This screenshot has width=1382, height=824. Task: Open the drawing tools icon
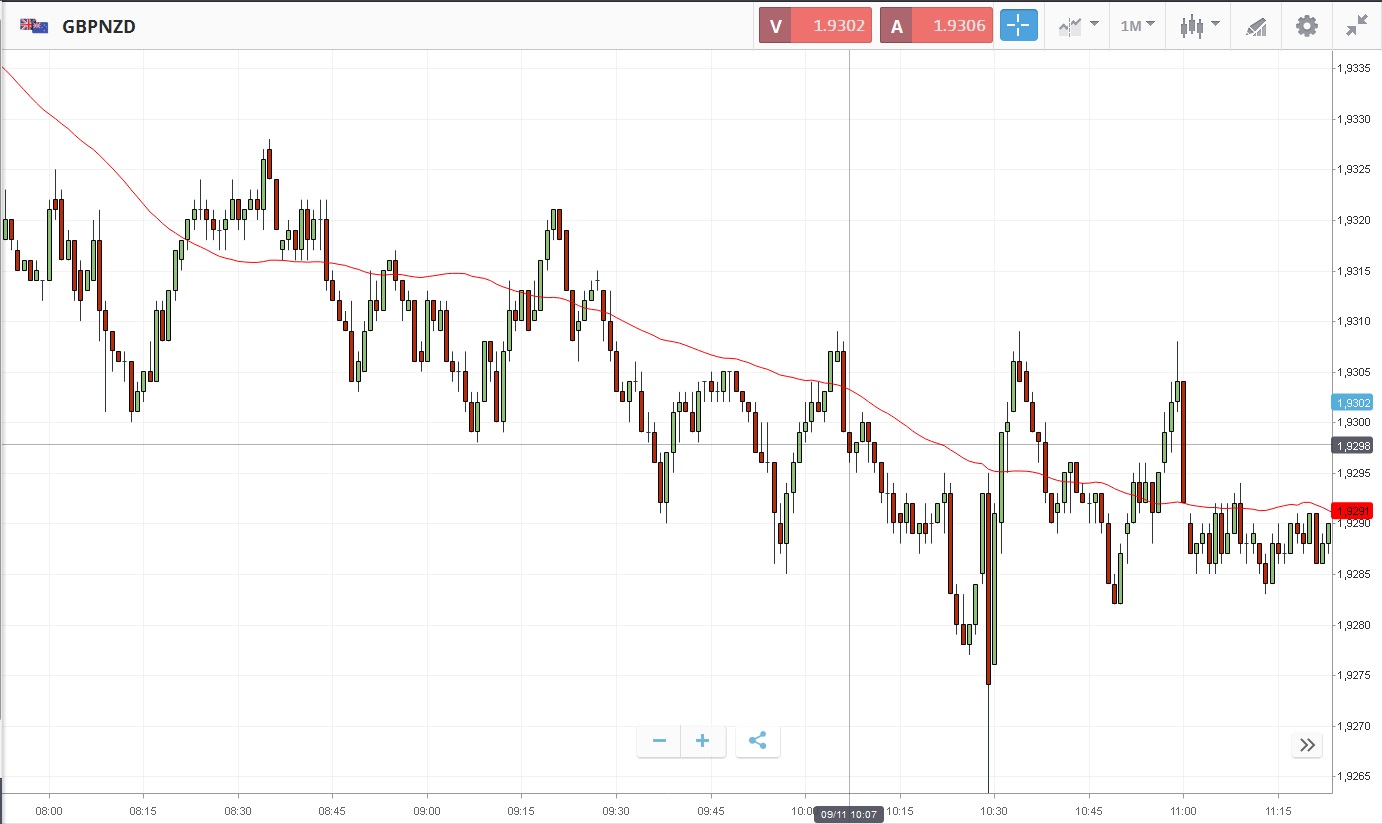click(x=1256, y=26)
